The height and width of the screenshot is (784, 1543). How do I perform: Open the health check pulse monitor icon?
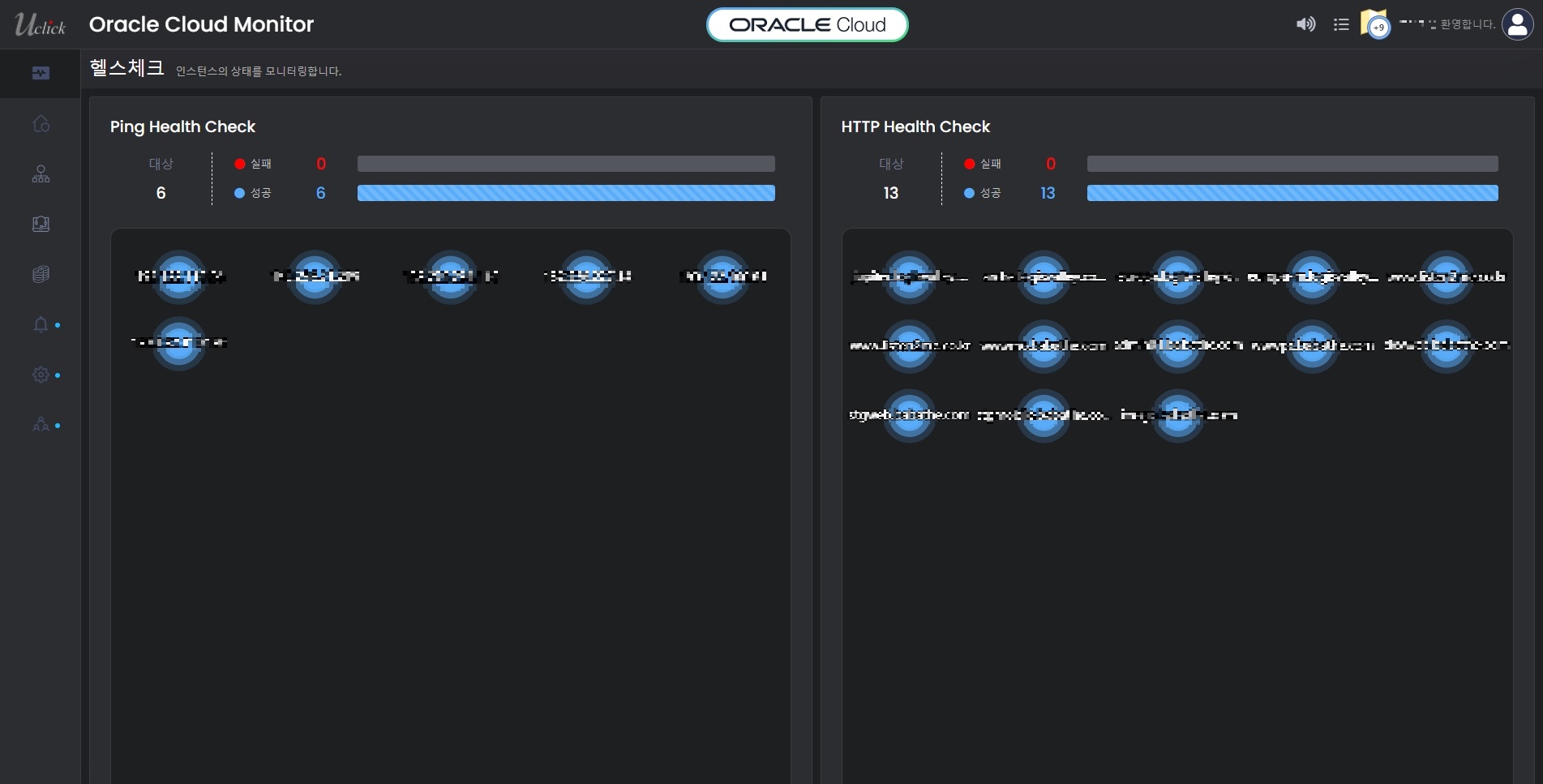tap(41, 74)
